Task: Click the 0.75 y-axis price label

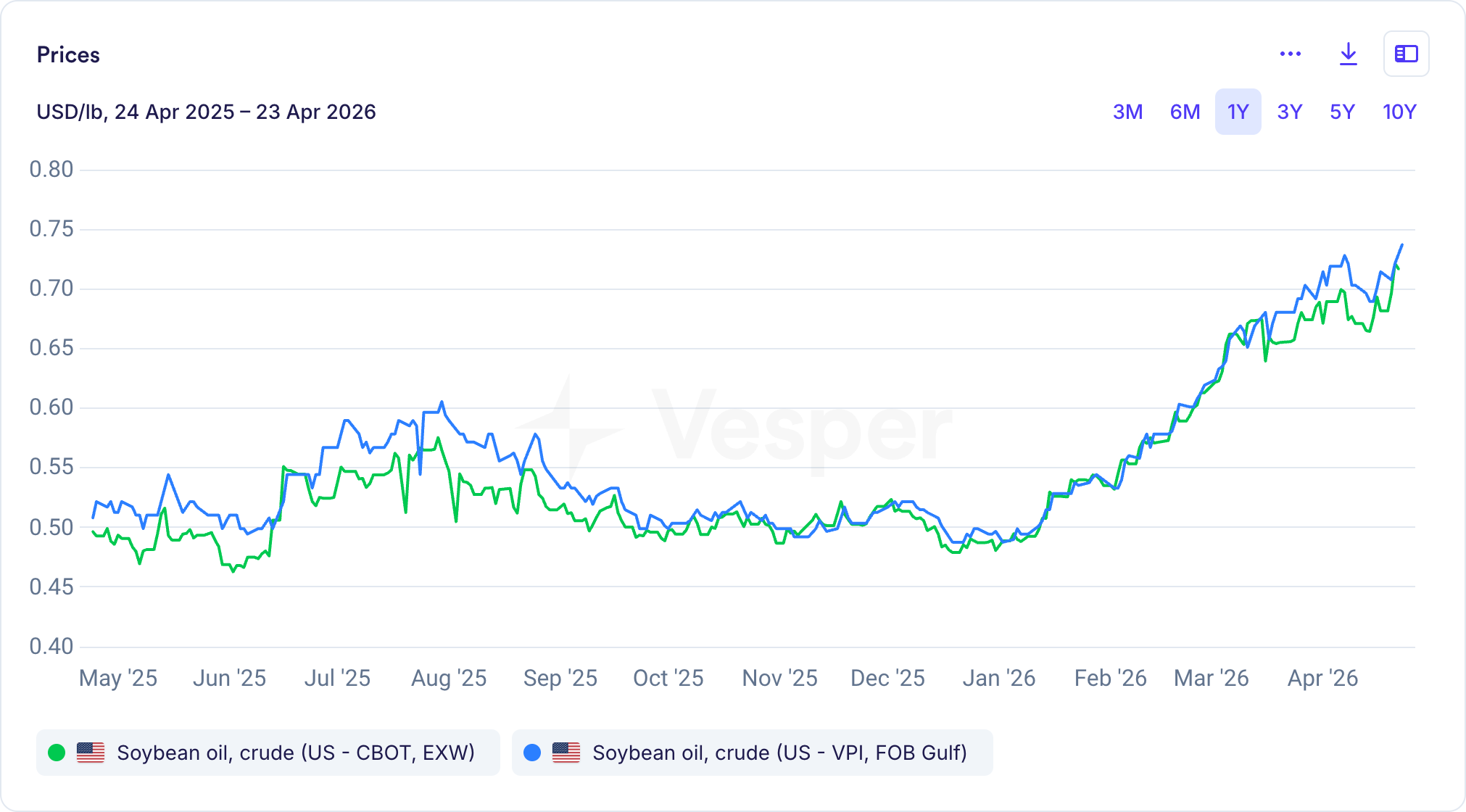Action: click(51, 229)
